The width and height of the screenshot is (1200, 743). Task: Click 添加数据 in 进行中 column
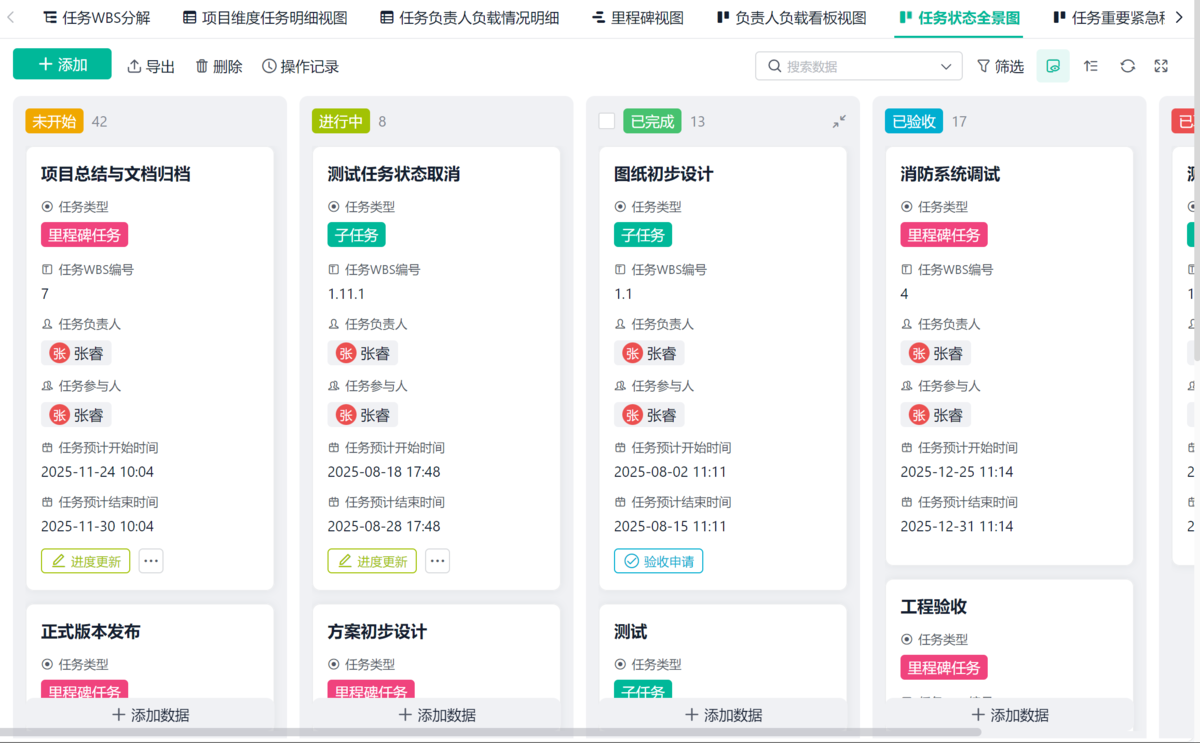(x=437, y=715)
